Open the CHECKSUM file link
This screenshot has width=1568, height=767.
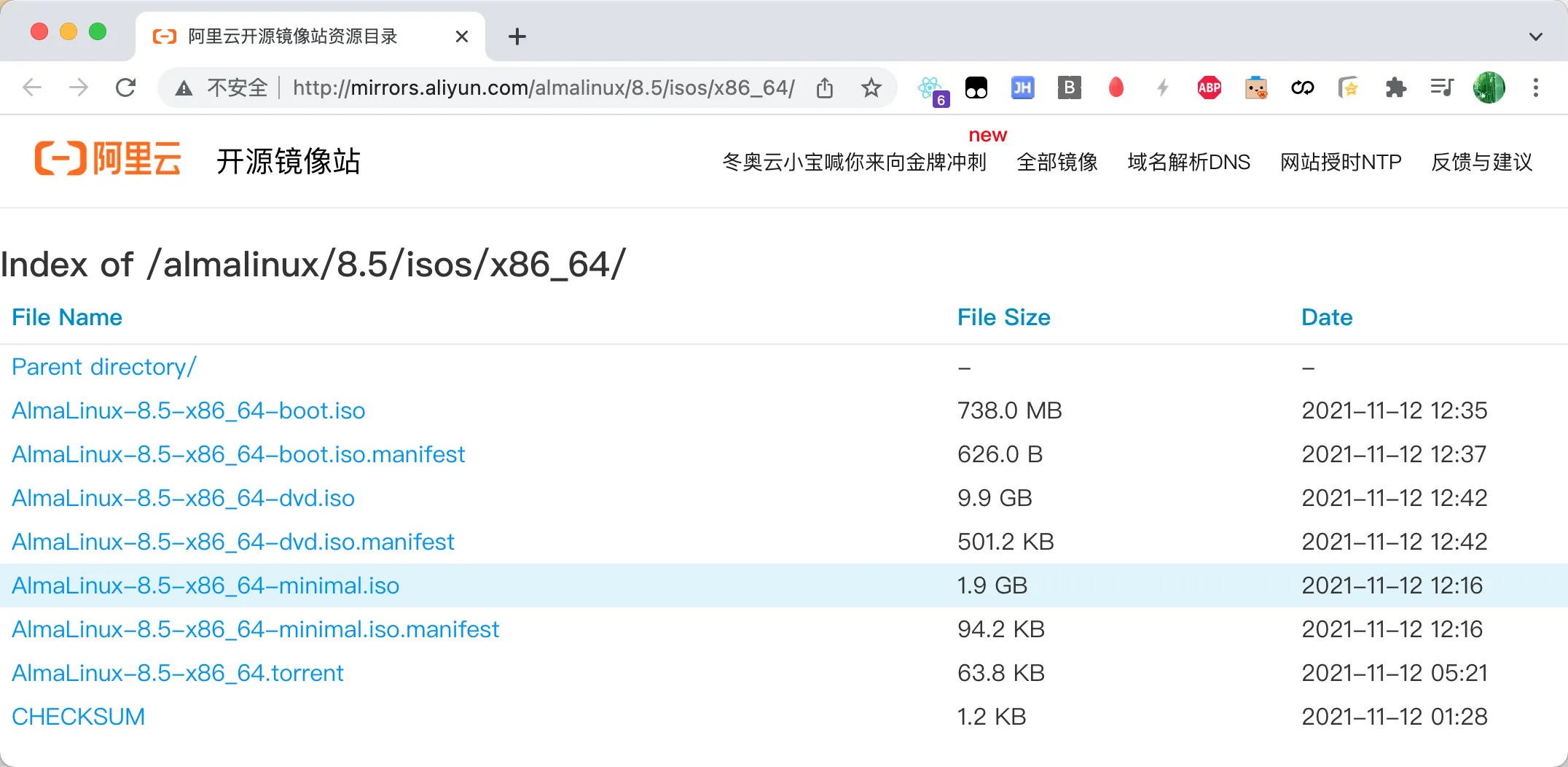click(x=78, y=717)
